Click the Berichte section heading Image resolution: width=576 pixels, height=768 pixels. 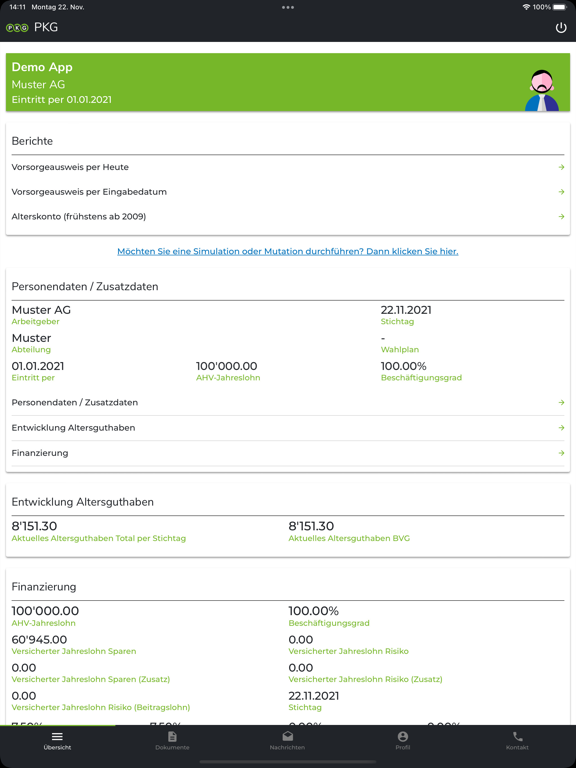tap(32, 141)
